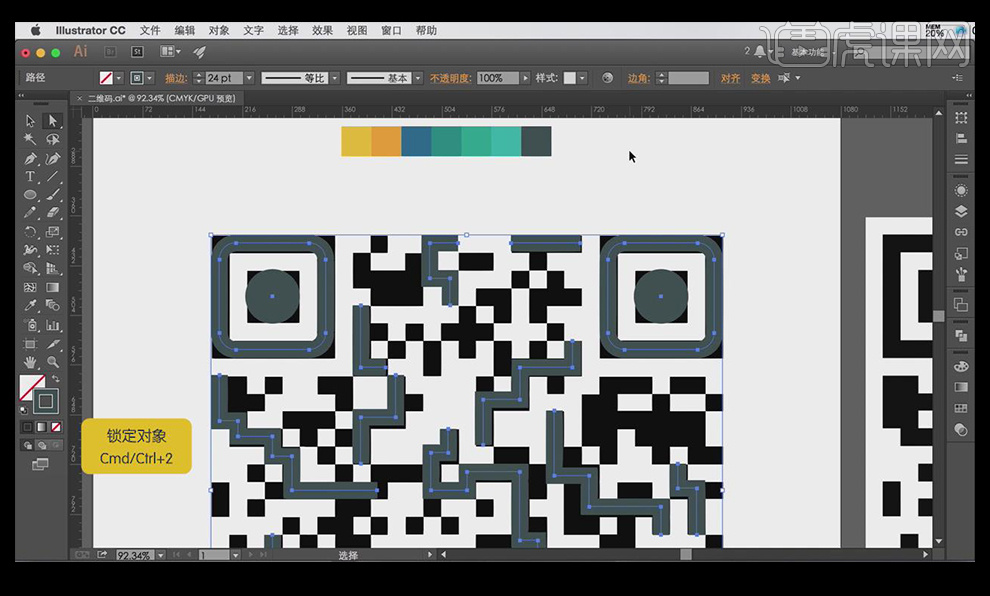Click the 变换 transform link
The width and height of the screenshot is (990, 596).
(760, 78)
